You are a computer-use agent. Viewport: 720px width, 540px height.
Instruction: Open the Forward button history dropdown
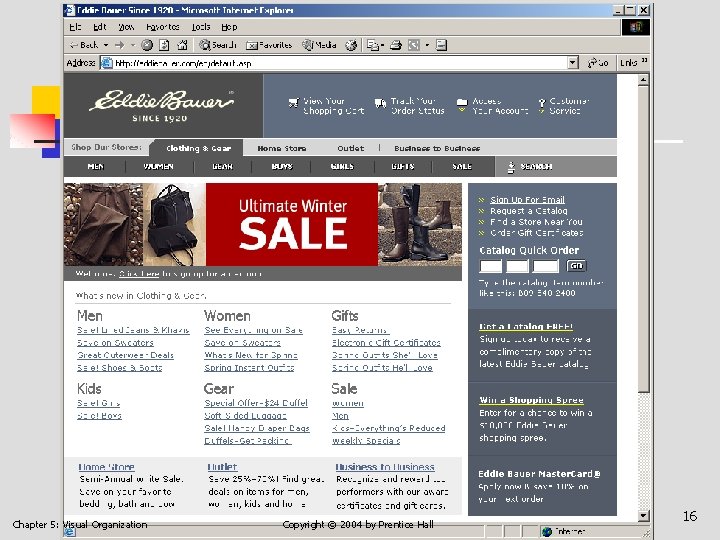pos(133,45)
